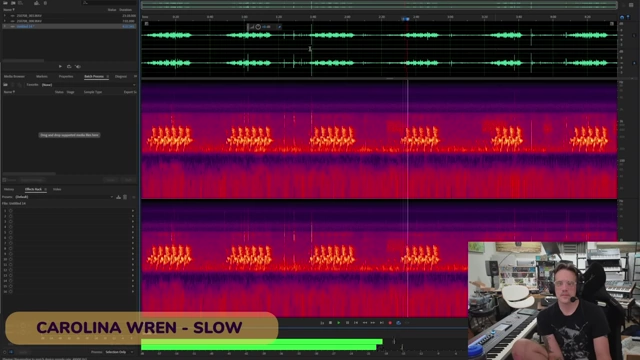Click the stop button in transport

coord(330,322)
